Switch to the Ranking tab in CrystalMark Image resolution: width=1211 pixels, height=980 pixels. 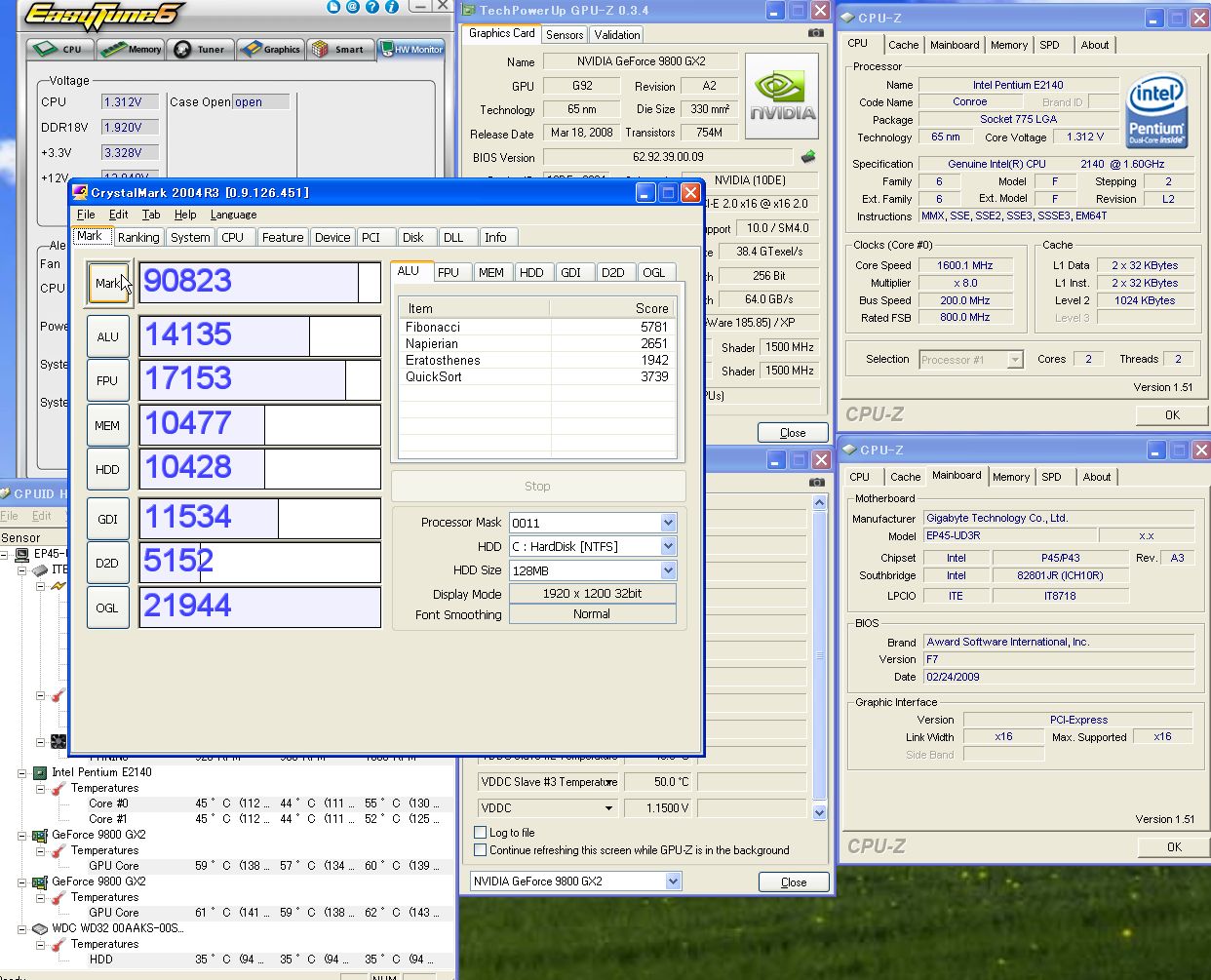pyautogui.click(x=138, y=237)
